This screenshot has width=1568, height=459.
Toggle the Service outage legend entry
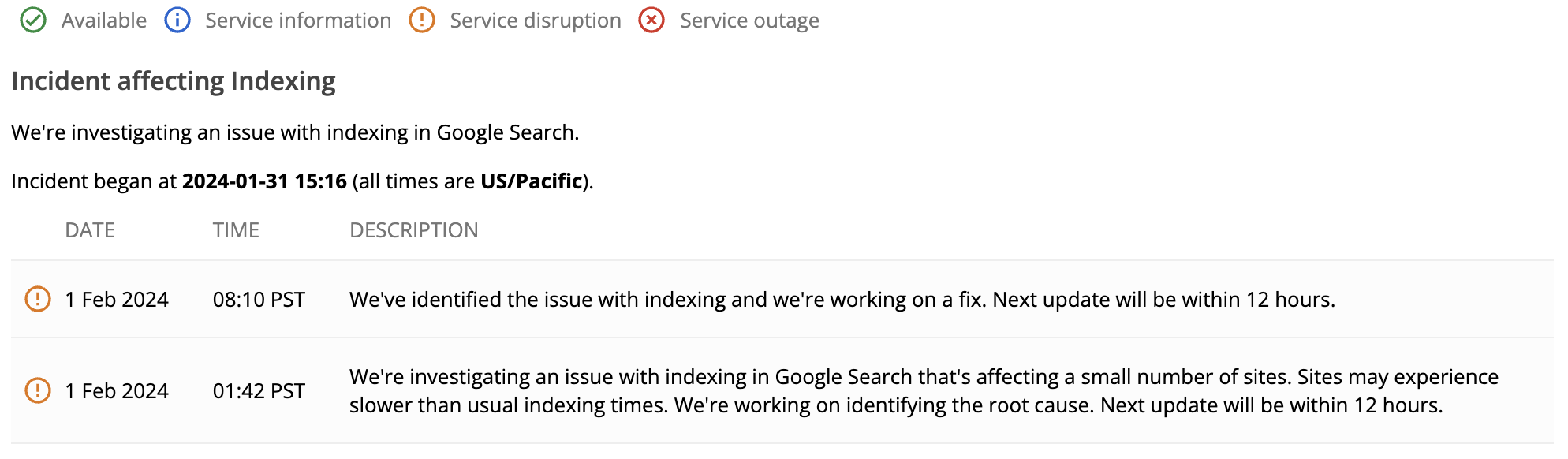749,21
